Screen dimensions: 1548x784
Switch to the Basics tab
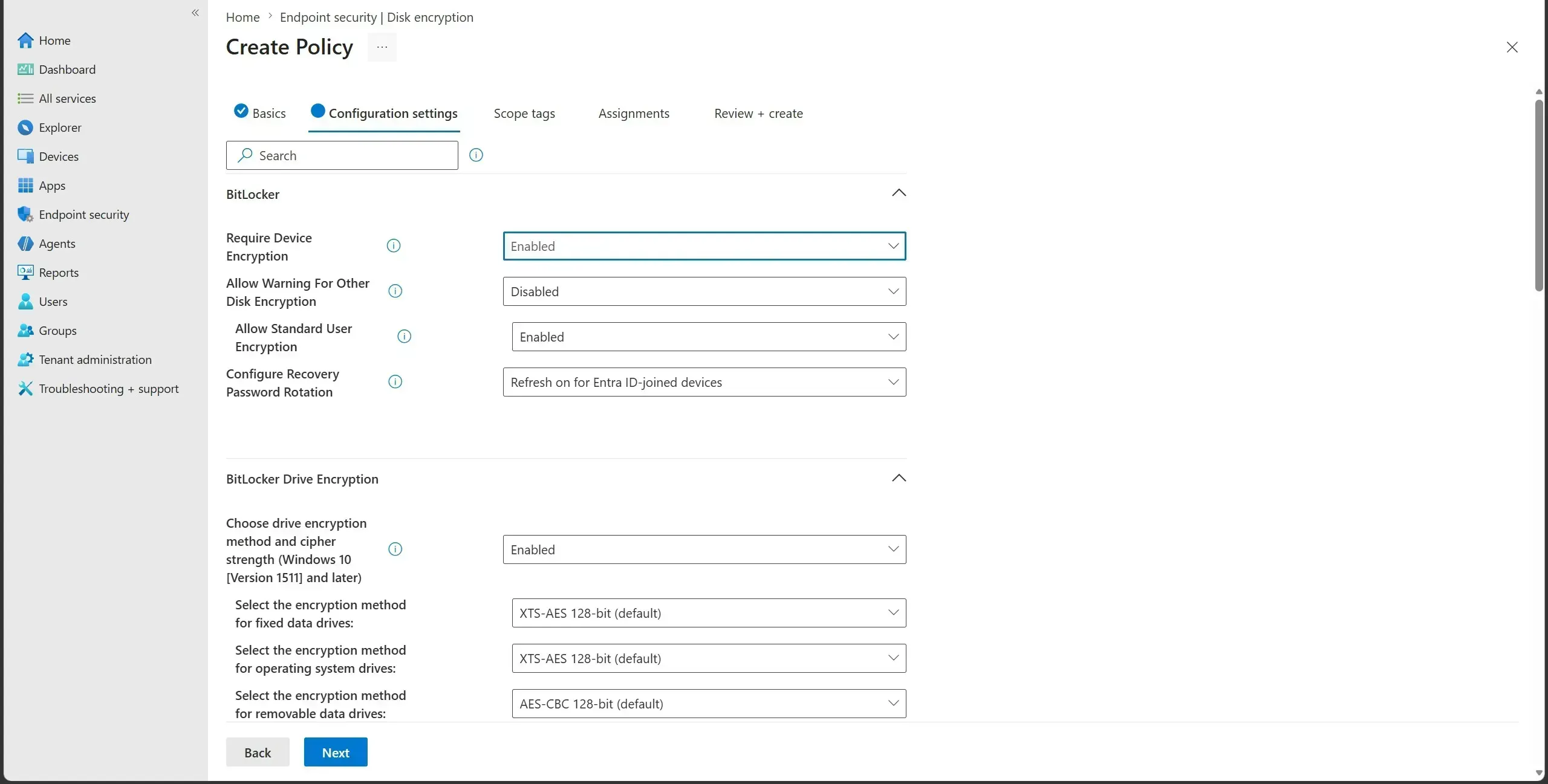click(260, 113)
